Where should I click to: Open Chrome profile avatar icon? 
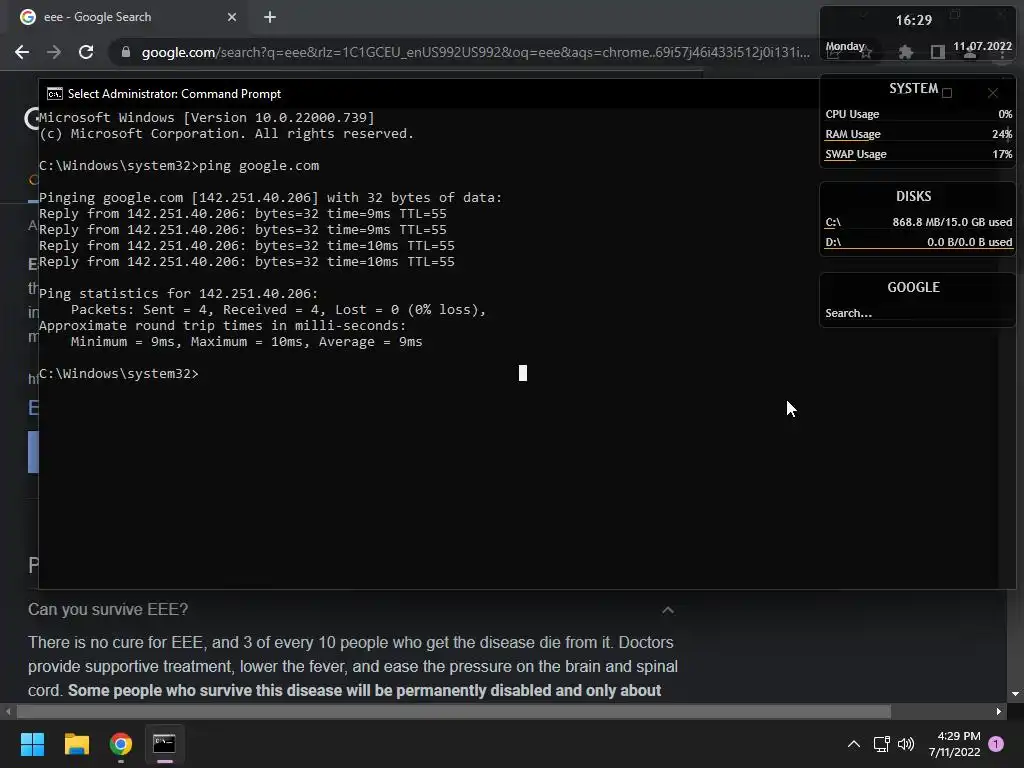pyautogui.click(x=970, y=53)
